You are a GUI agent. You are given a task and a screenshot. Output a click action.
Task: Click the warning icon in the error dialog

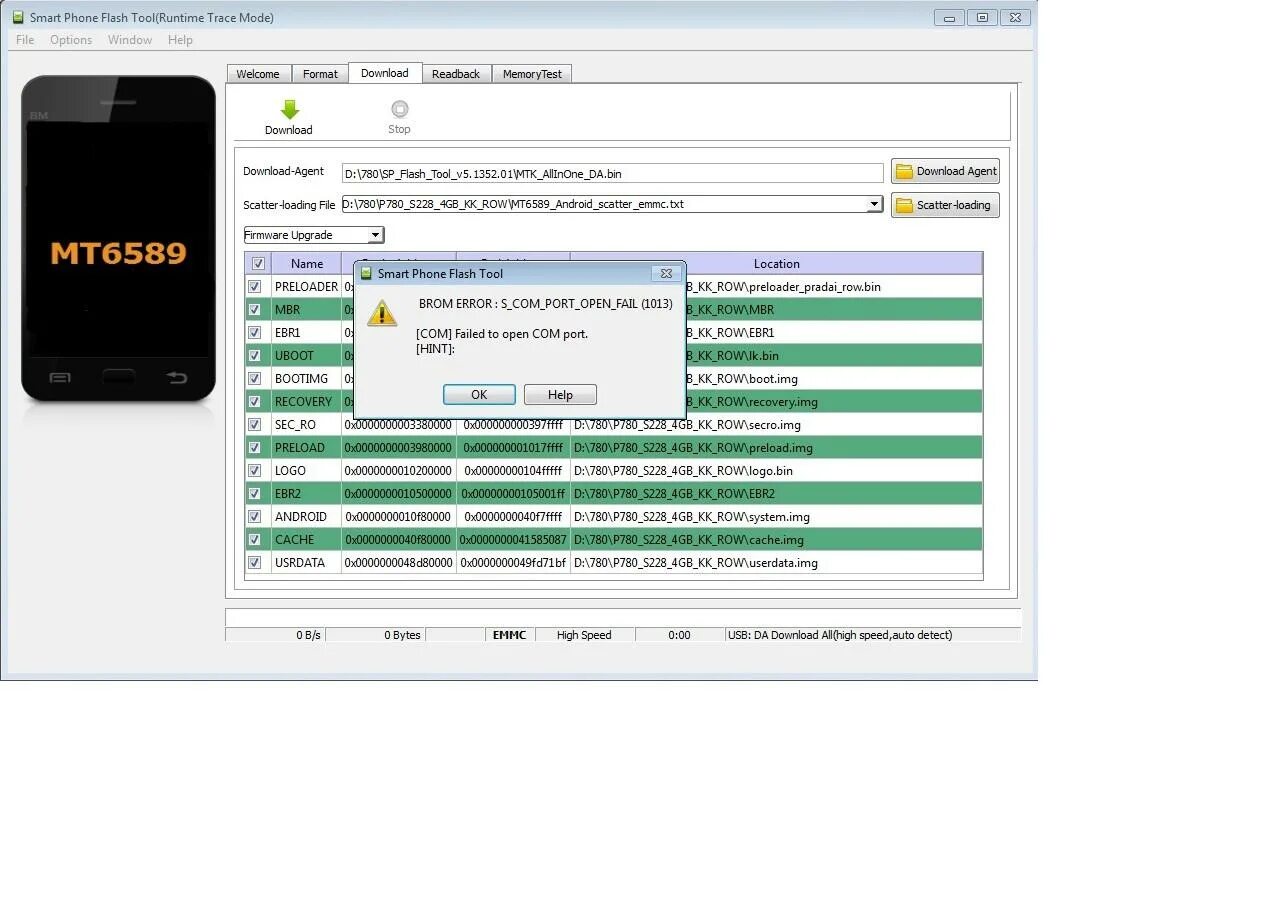point(381,313)
